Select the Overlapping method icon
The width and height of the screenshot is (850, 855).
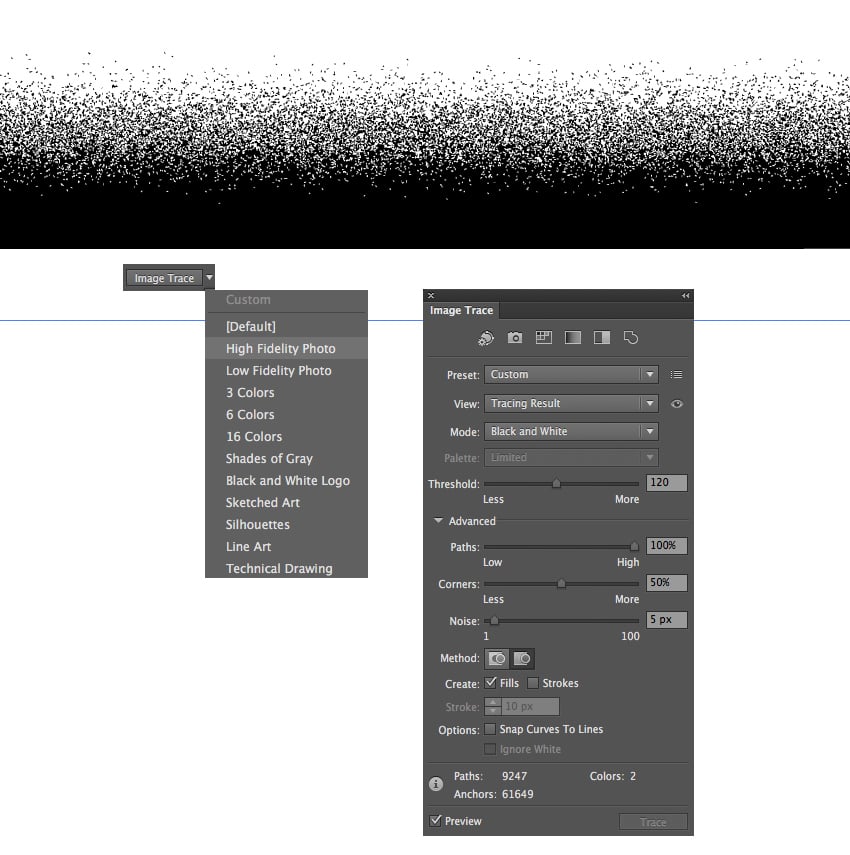(522, 659)
